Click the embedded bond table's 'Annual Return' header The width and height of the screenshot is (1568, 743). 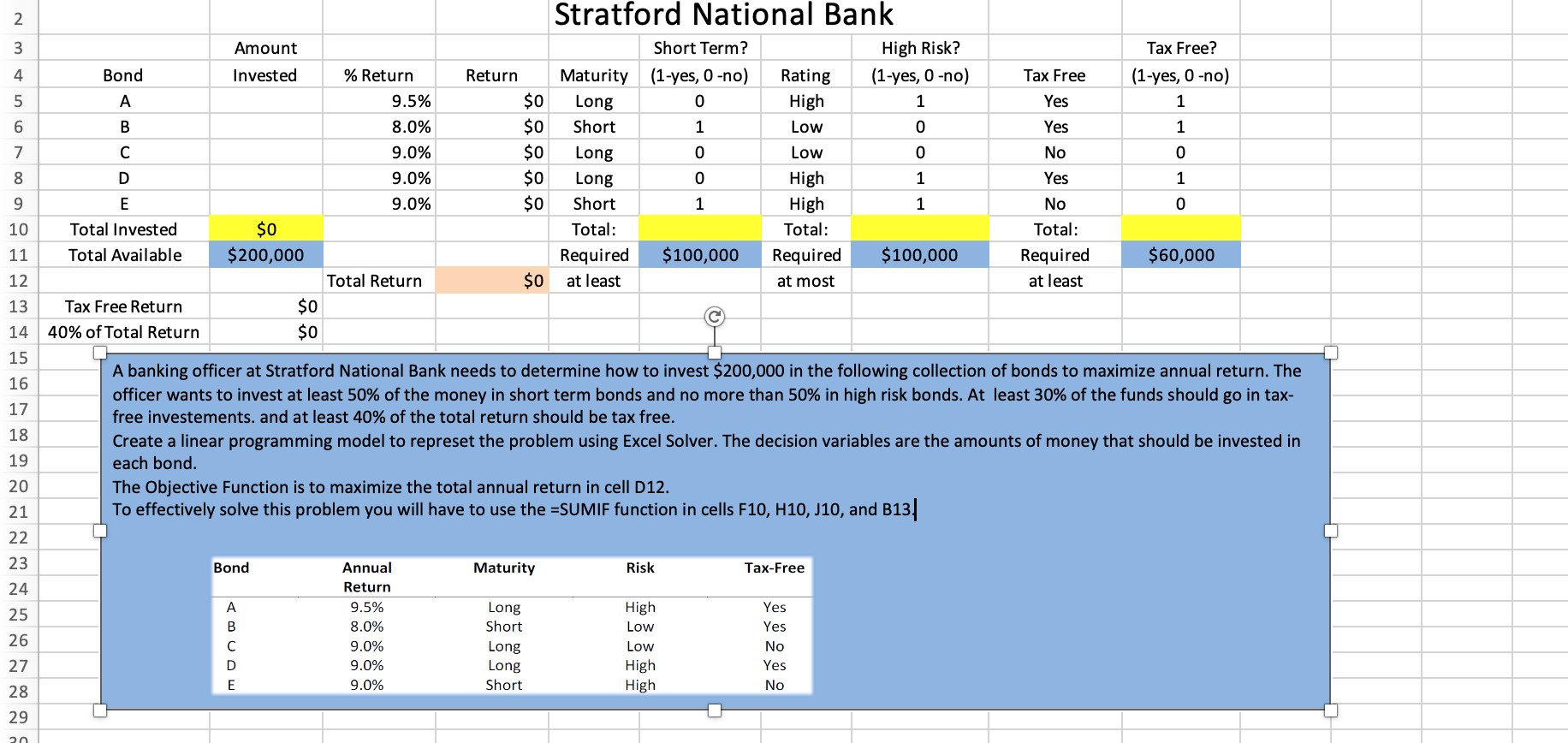point(367,577)
